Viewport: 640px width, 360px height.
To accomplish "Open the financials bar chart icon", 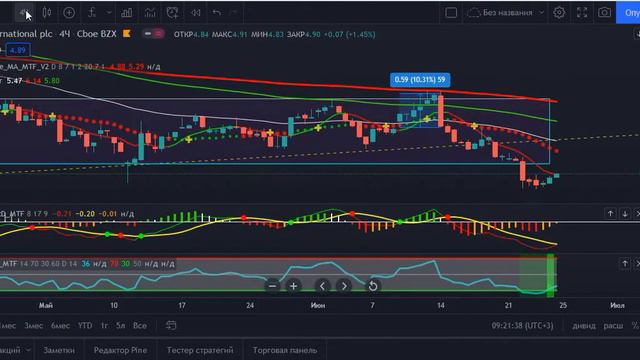I will 127,13.
